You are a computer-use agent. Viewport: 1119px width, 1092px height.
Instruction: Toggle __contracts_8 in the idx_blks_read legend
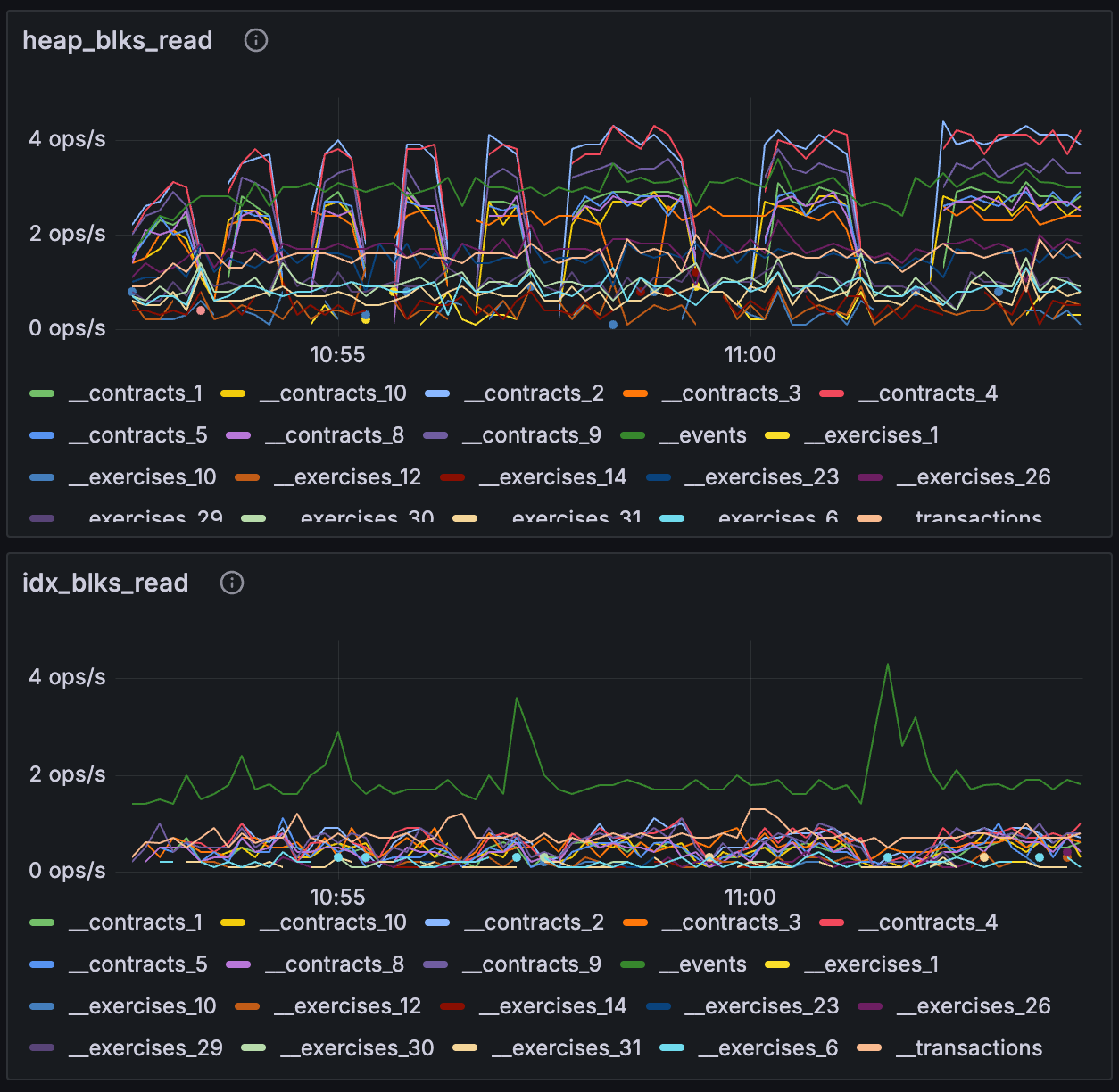[334, 964]
